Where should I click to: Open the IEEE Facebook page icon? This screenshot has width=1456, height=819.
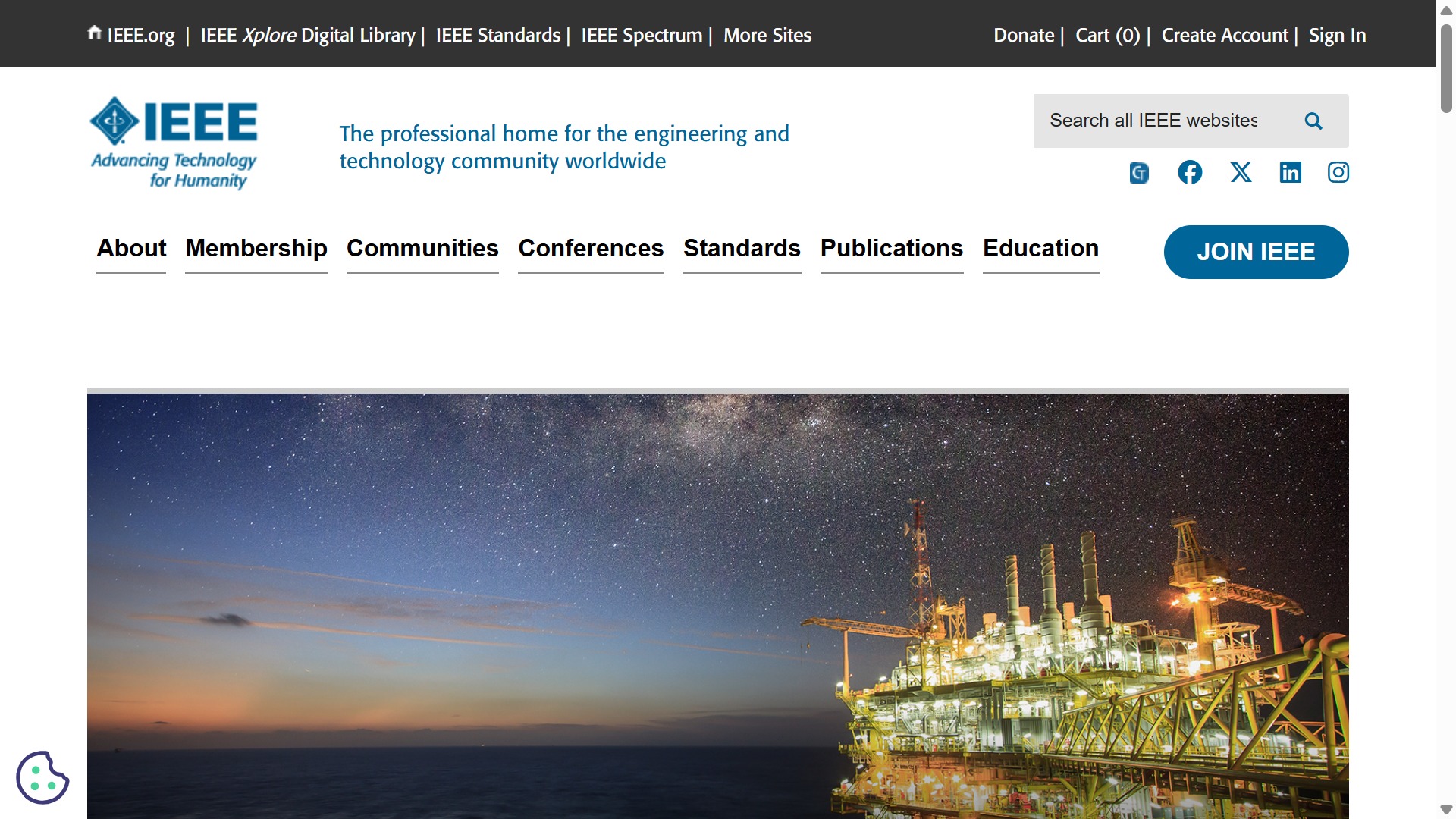click(x=1190, y=173)
